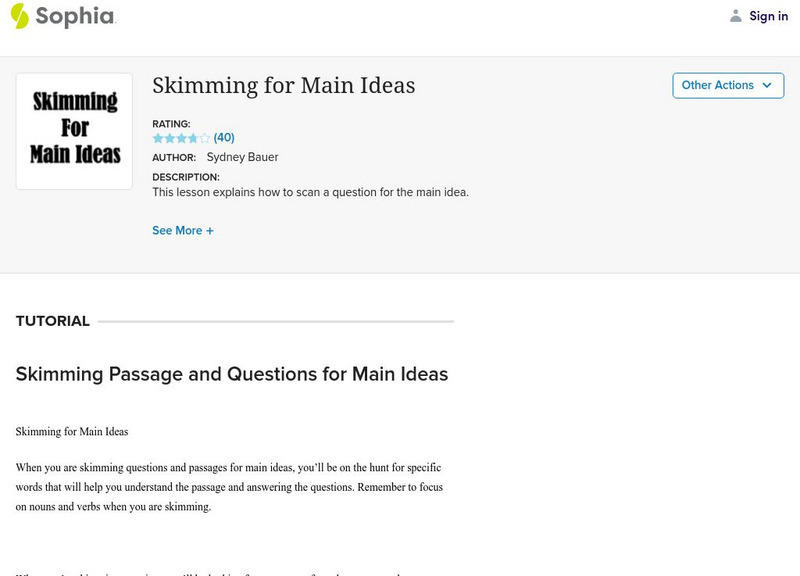Click the fourth star in the rating
800x576 pixels.
193,138
